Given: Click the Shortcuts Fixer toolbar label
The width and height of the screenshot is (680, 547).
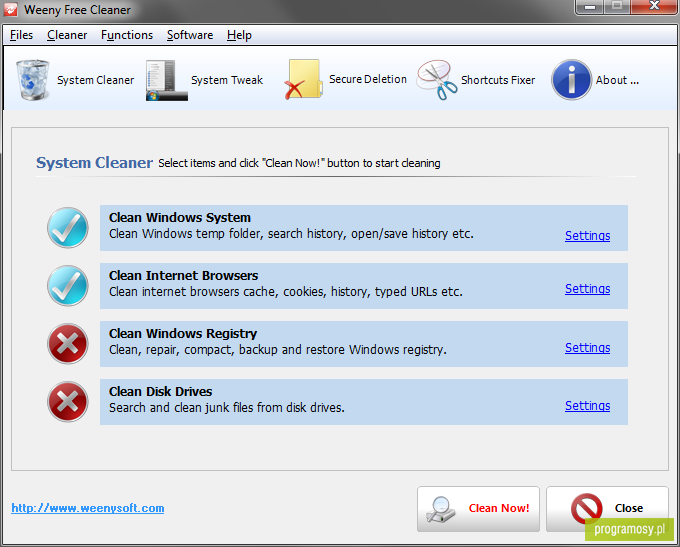Looking at the screenshot, I should (x=498, y=80).
